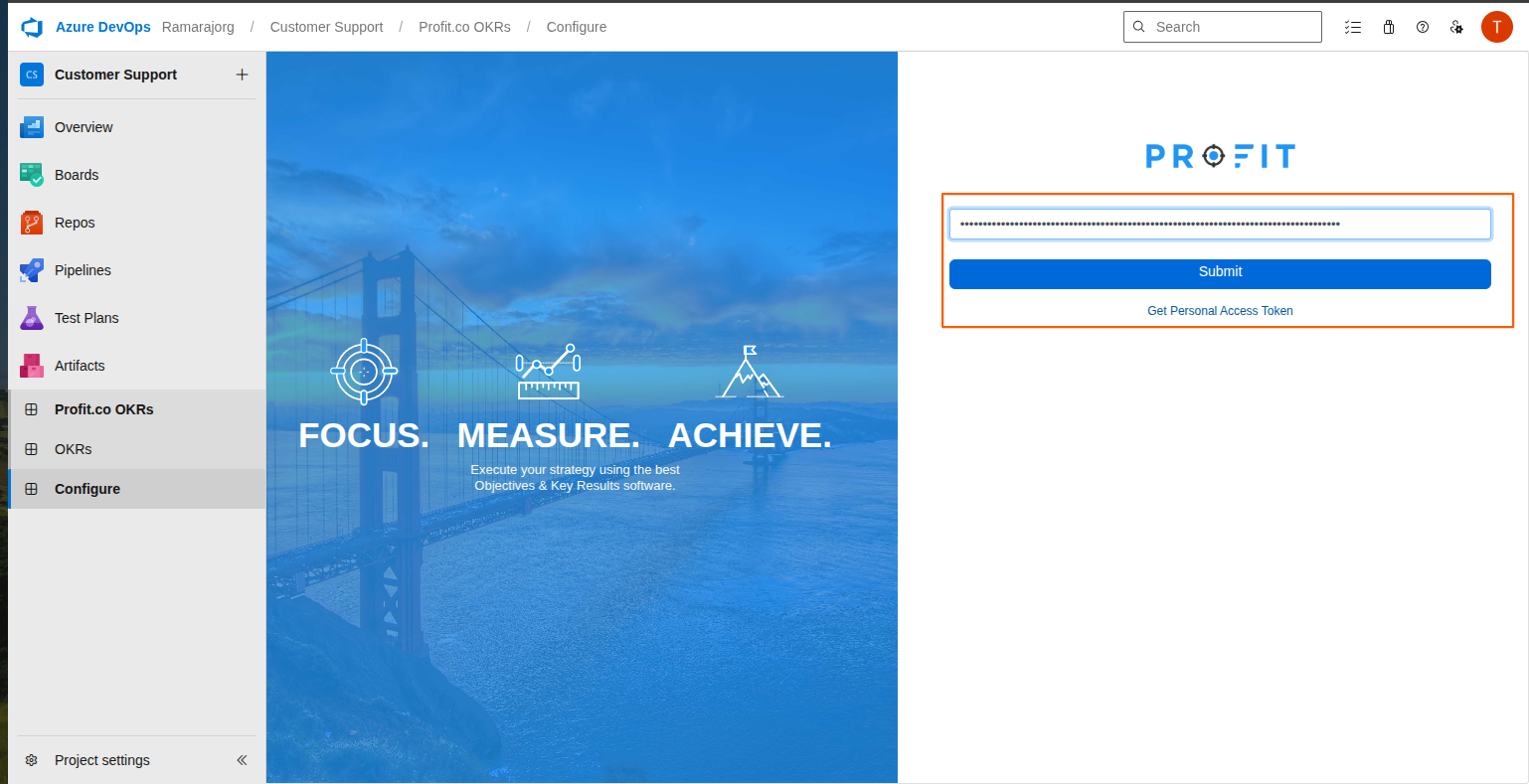
Task: Select the Profit.co OKRs breadcrumb
Action: coord(464,27)
